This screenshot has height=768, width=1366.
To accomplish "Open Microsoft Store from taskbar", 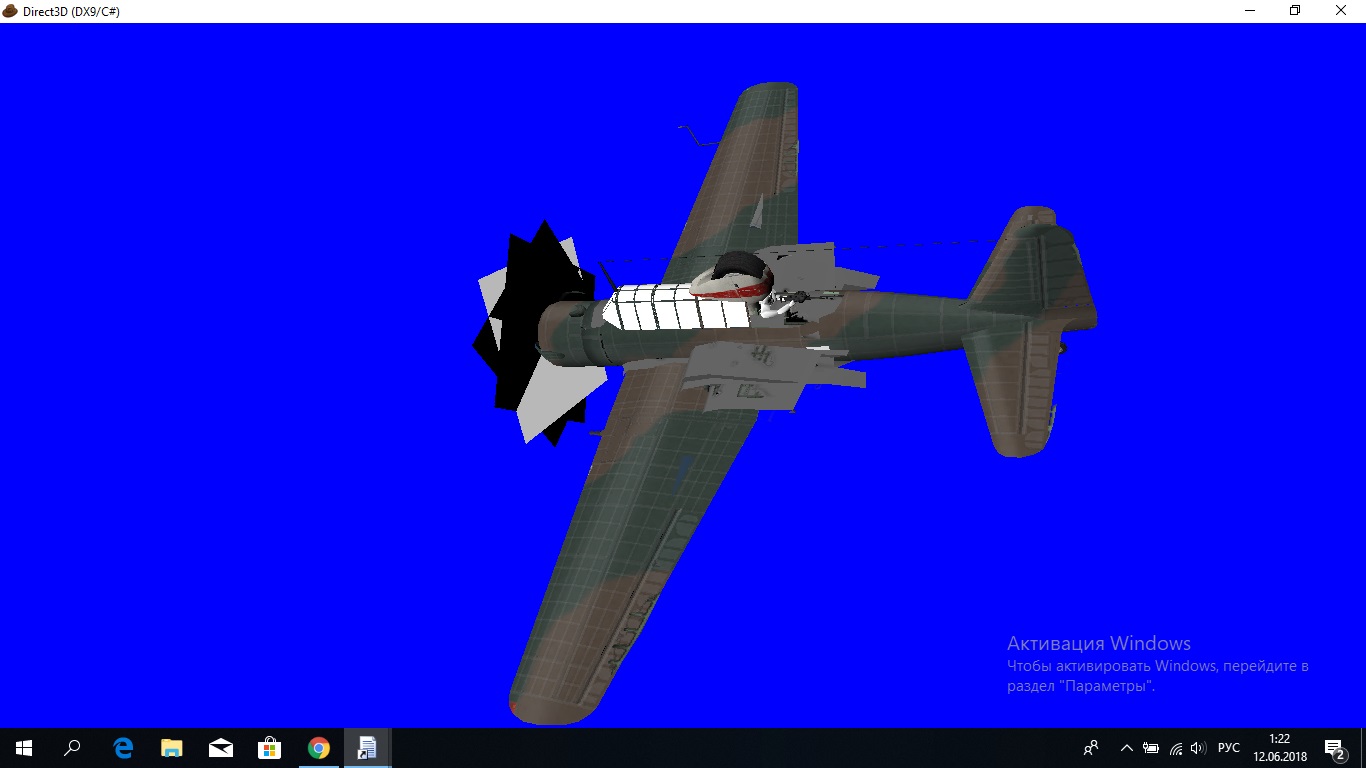I will point(270,748).
